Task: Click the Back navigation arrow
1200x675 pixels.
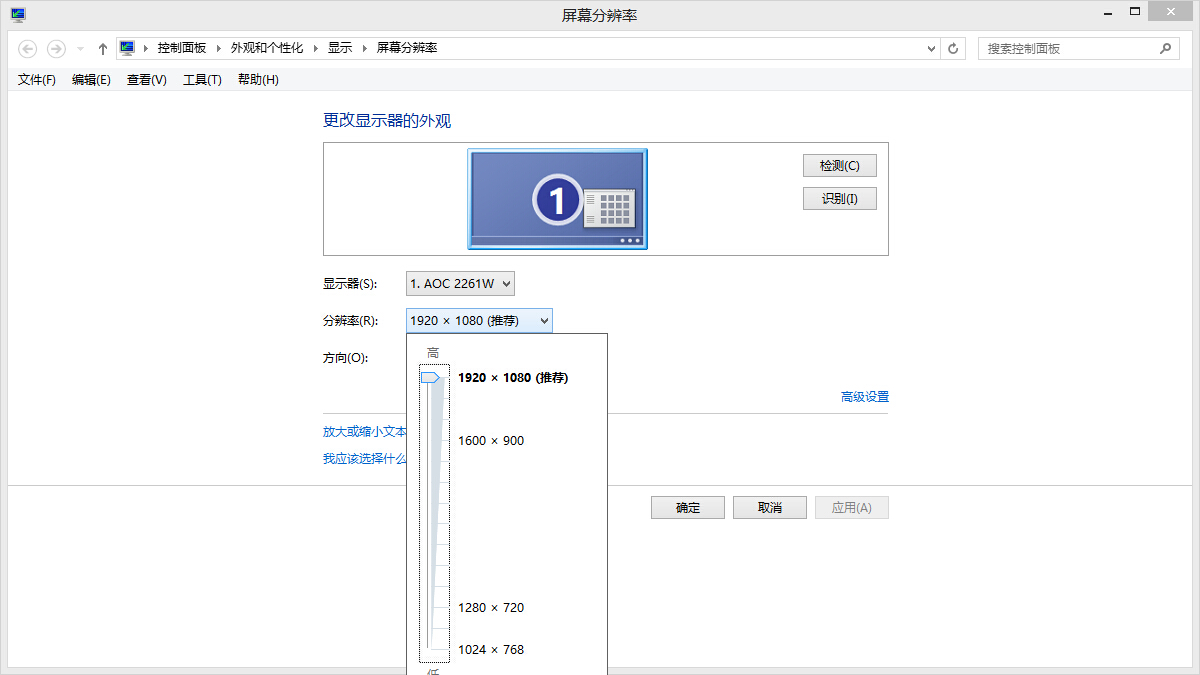Action: [28, 48]
